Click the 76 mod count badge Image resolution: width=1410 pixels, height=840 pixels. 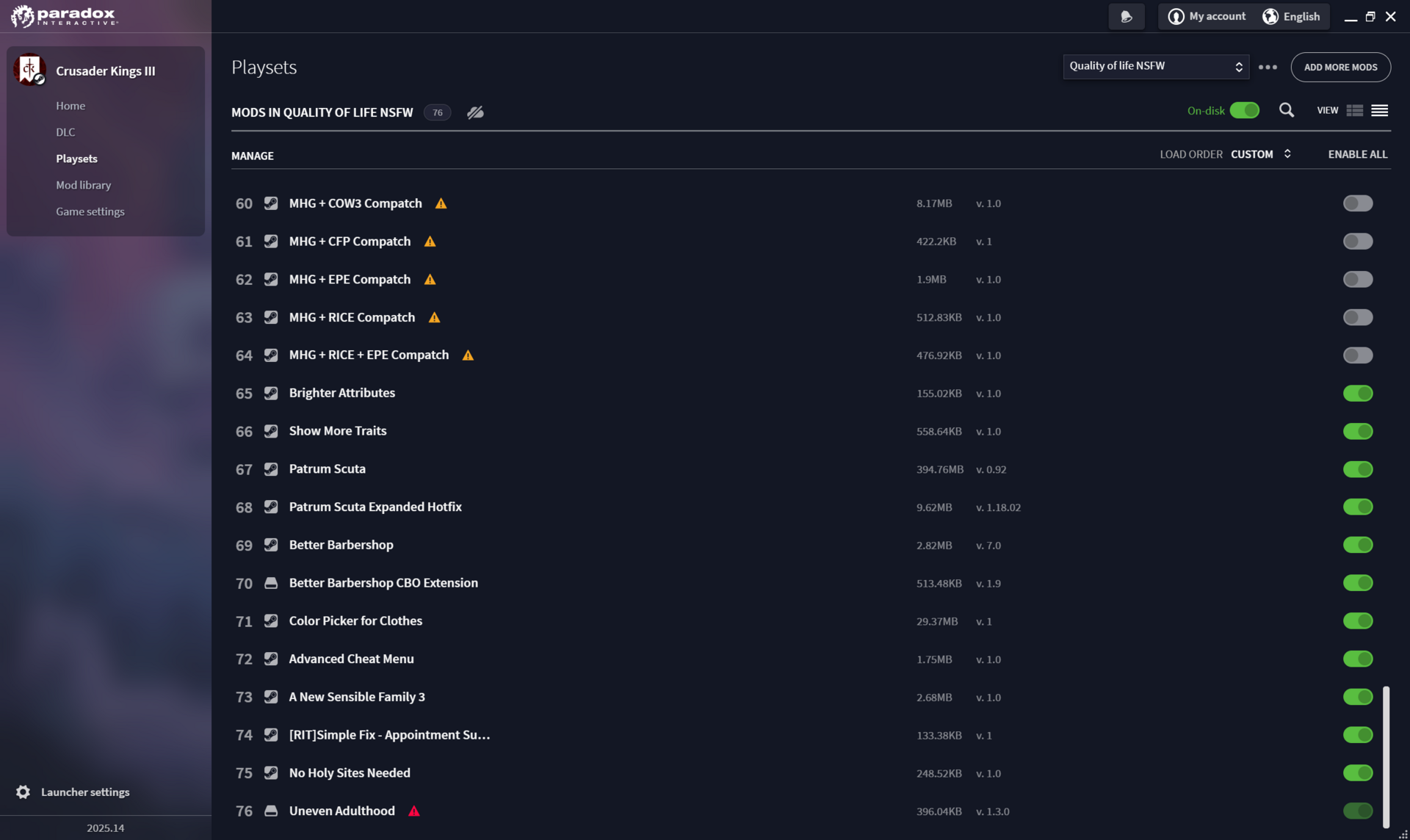tap(437, 112)
